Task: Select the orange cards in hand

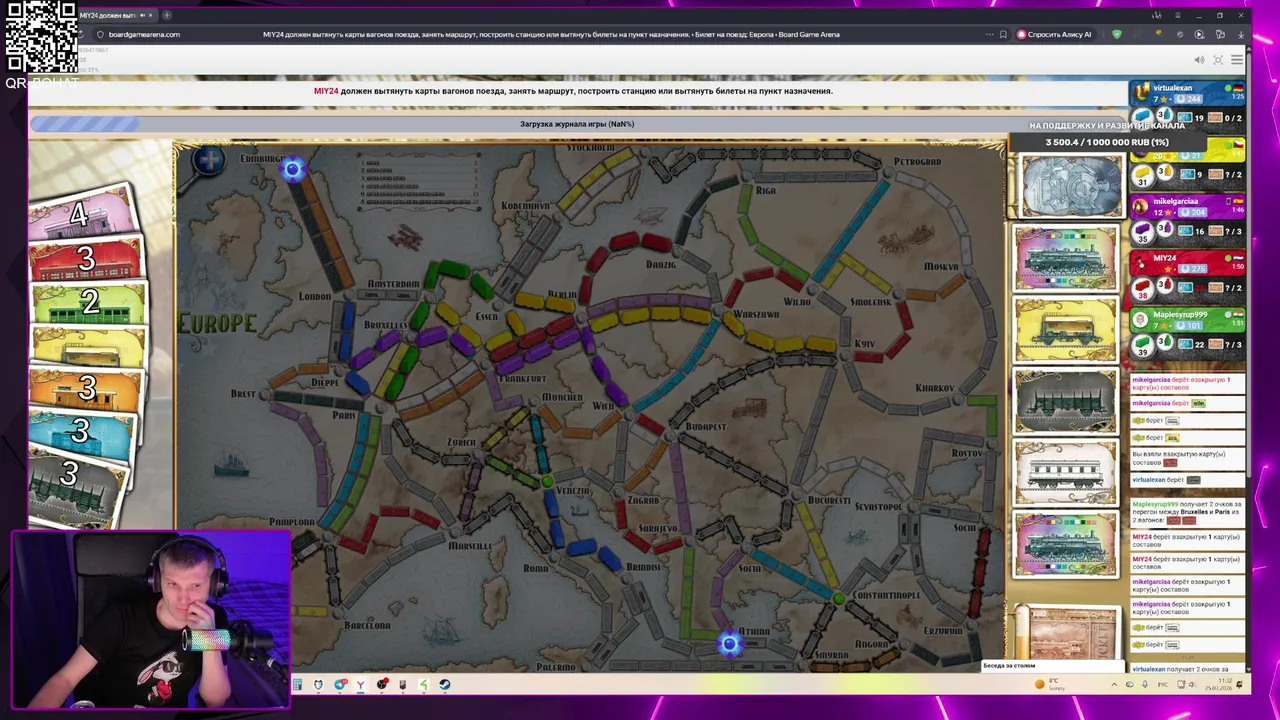Action: tap(86, 389)
